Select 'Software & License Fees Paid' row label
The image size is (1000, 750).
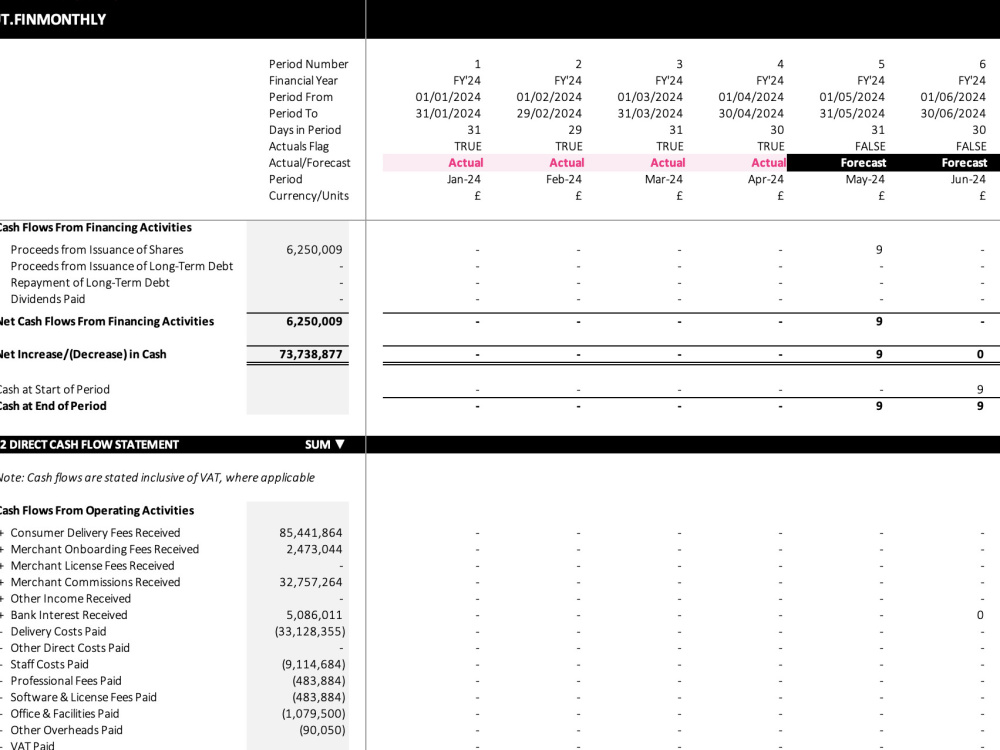(x=84, y=697)
